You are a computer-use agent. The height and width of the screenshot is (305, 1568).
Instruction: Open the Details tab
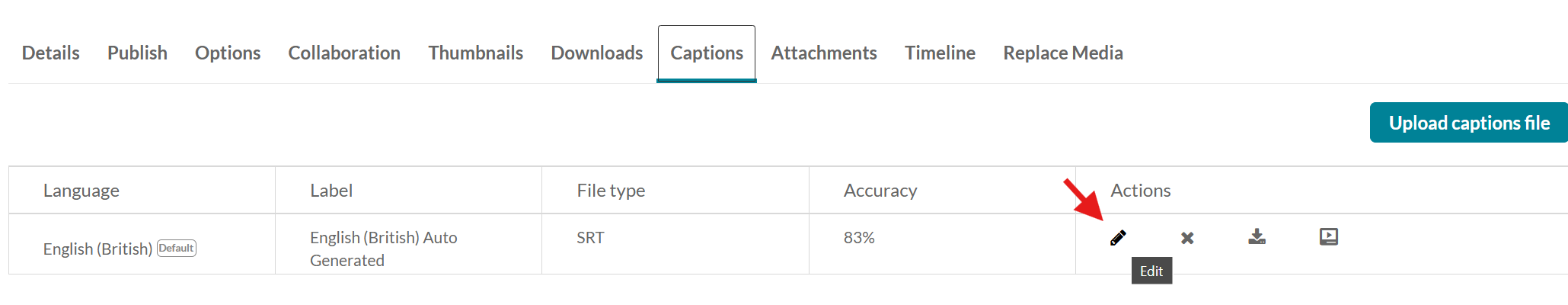(51, 53)
